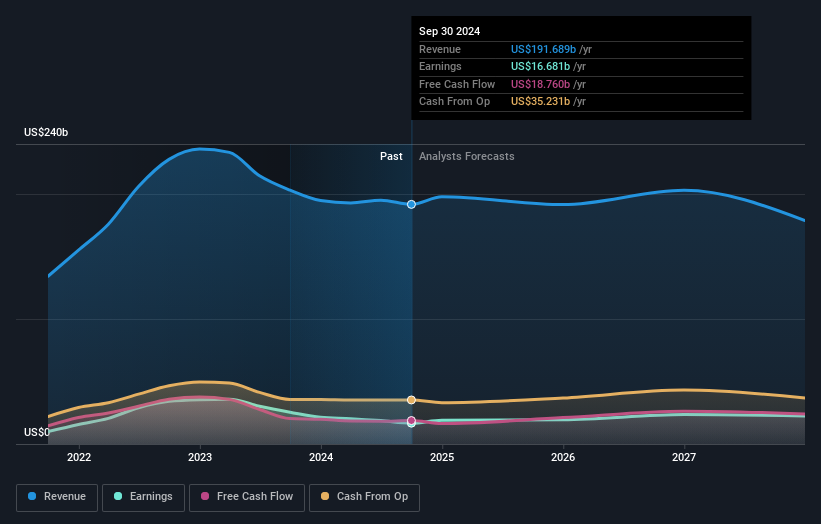Click the Free Cash Flow label in tooltip
Screen dimensions: 821x524
pos(457,84)
